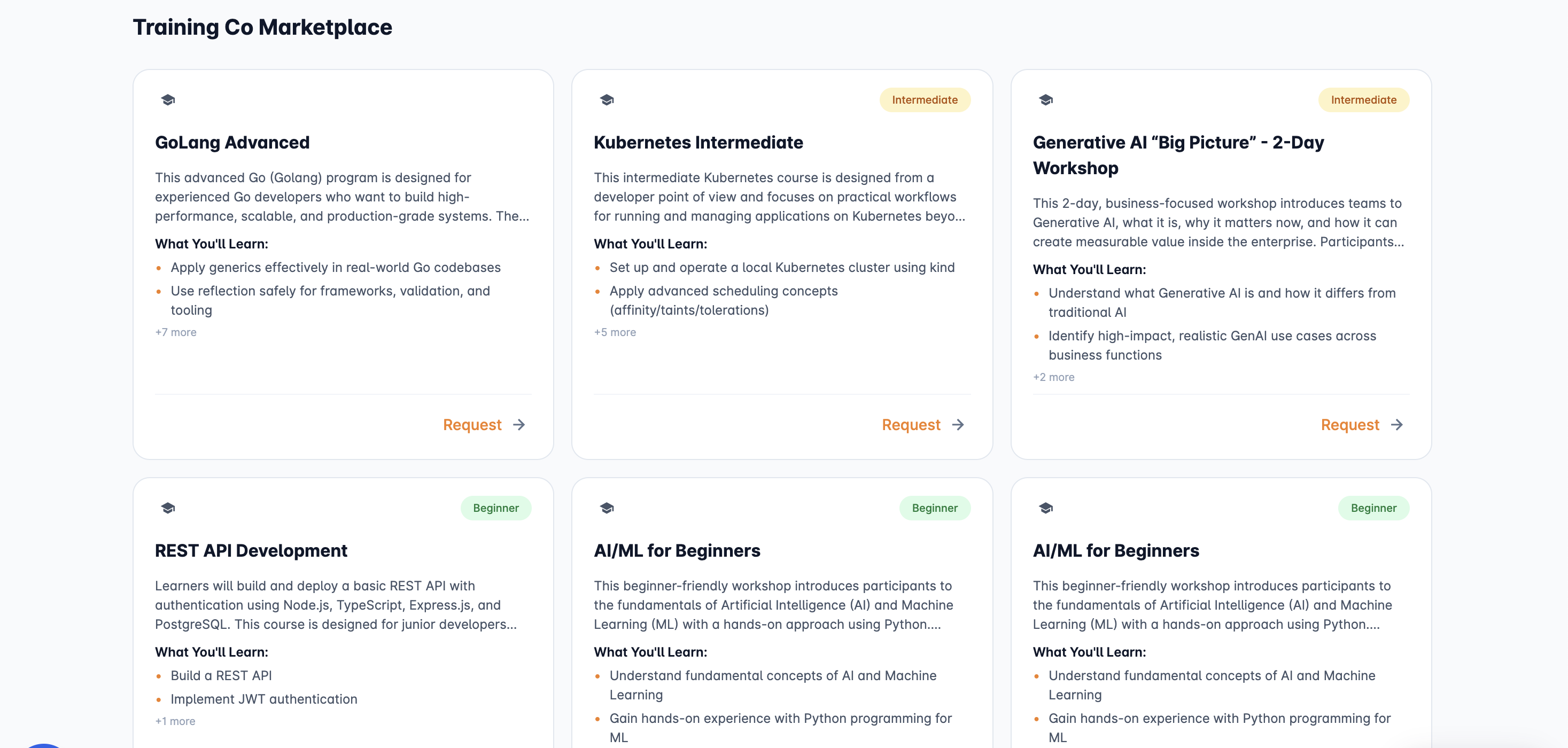Click the Training Co Marketplace heading
Image resolution: width=1568 pixels, height=748 pixels.
click(262, 26)
